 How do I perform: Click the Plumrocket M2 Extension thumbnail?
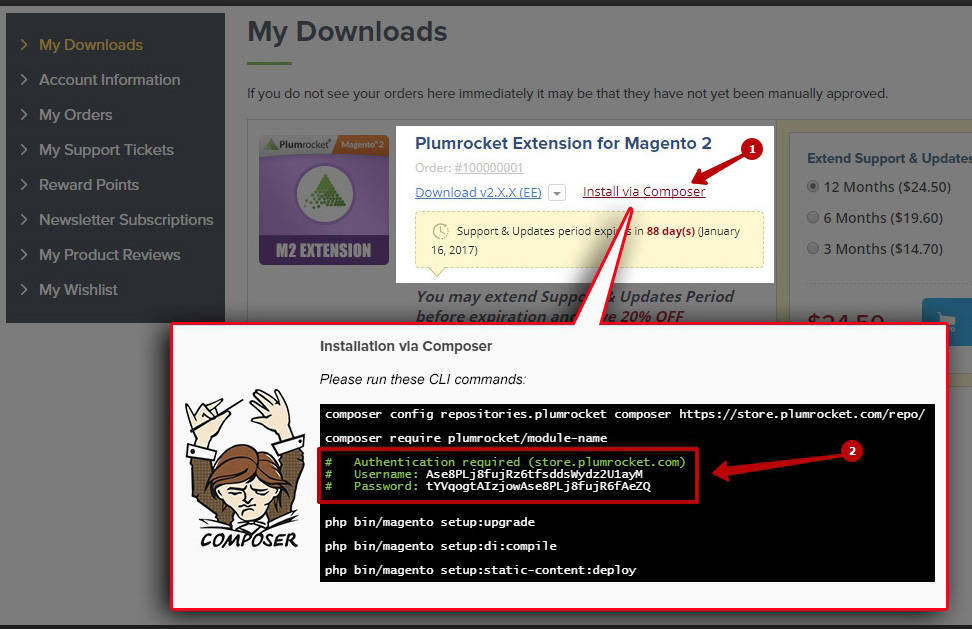[x=324, y=200]
